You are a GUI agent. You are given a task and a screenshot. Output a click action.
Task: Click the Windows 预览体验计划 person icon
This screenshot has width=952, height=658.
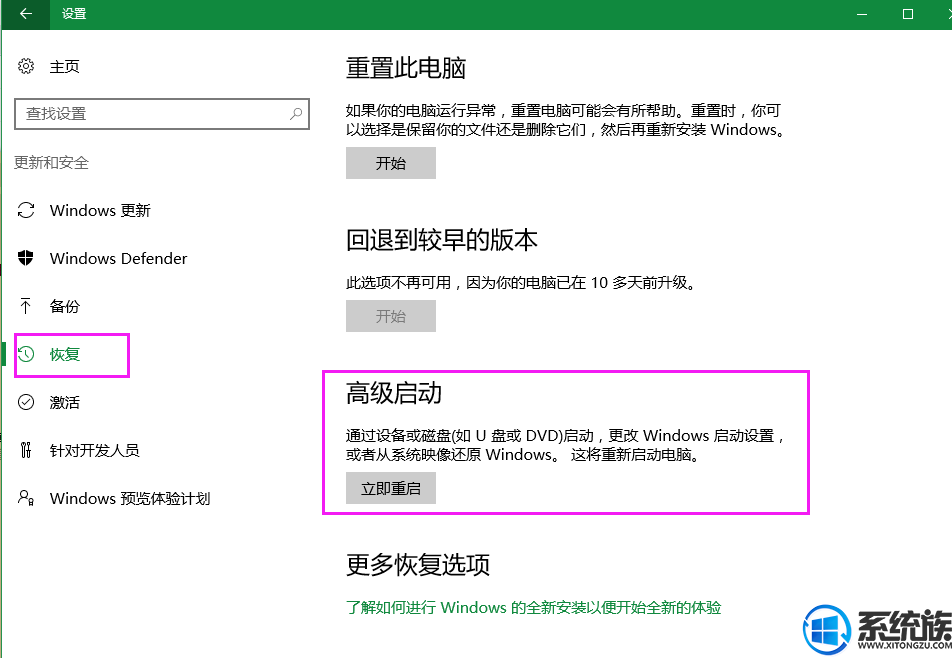26,498
